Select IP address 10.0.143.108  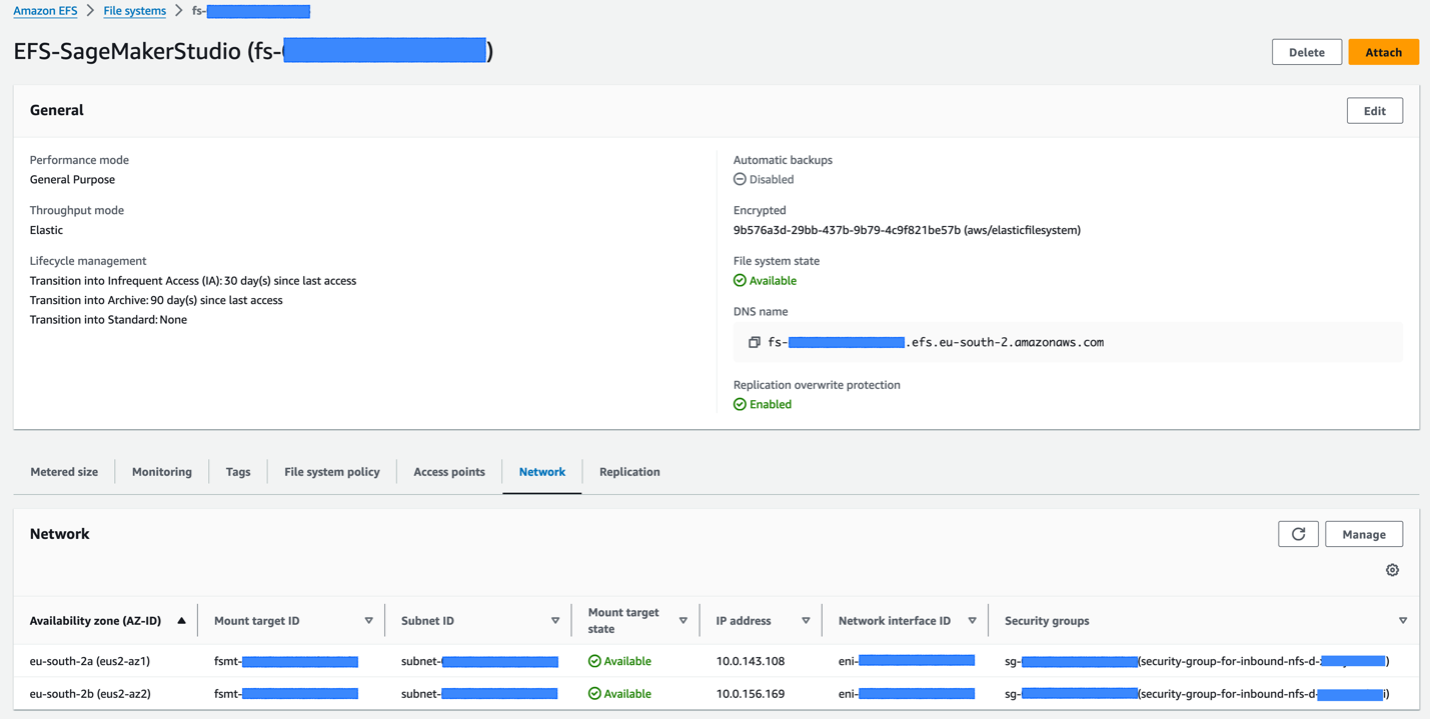pyautogui.click(x=750, y=661)
